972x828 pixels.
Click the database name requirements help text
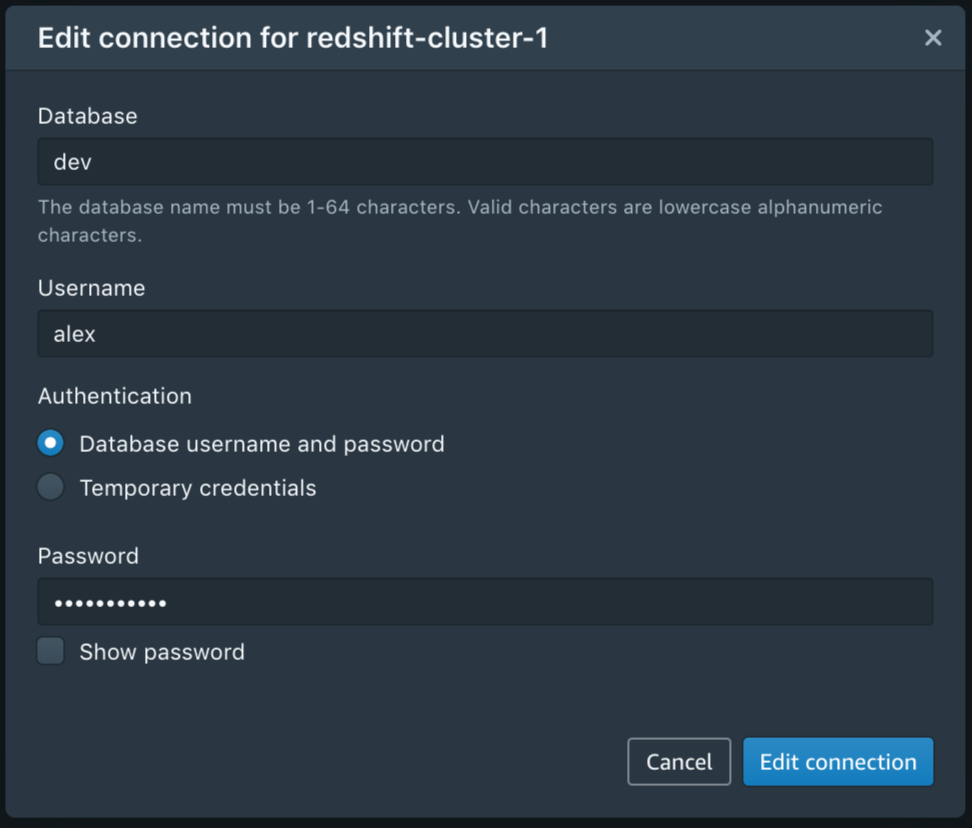(460, 221)
